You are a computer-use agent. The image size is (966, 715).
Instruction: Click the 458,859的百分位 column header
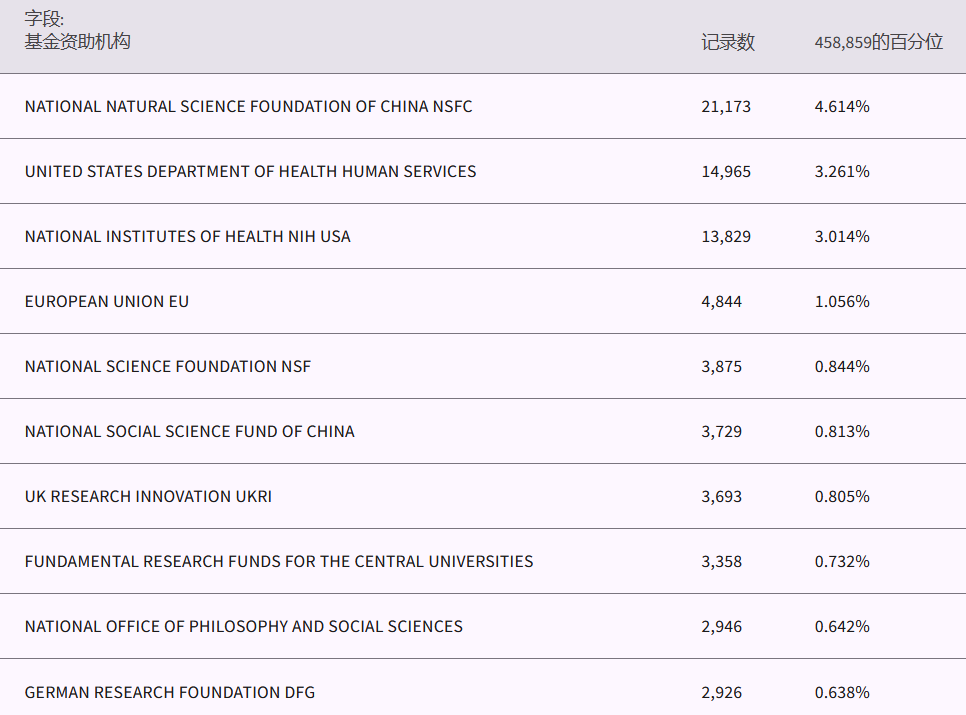coord(878,42)
